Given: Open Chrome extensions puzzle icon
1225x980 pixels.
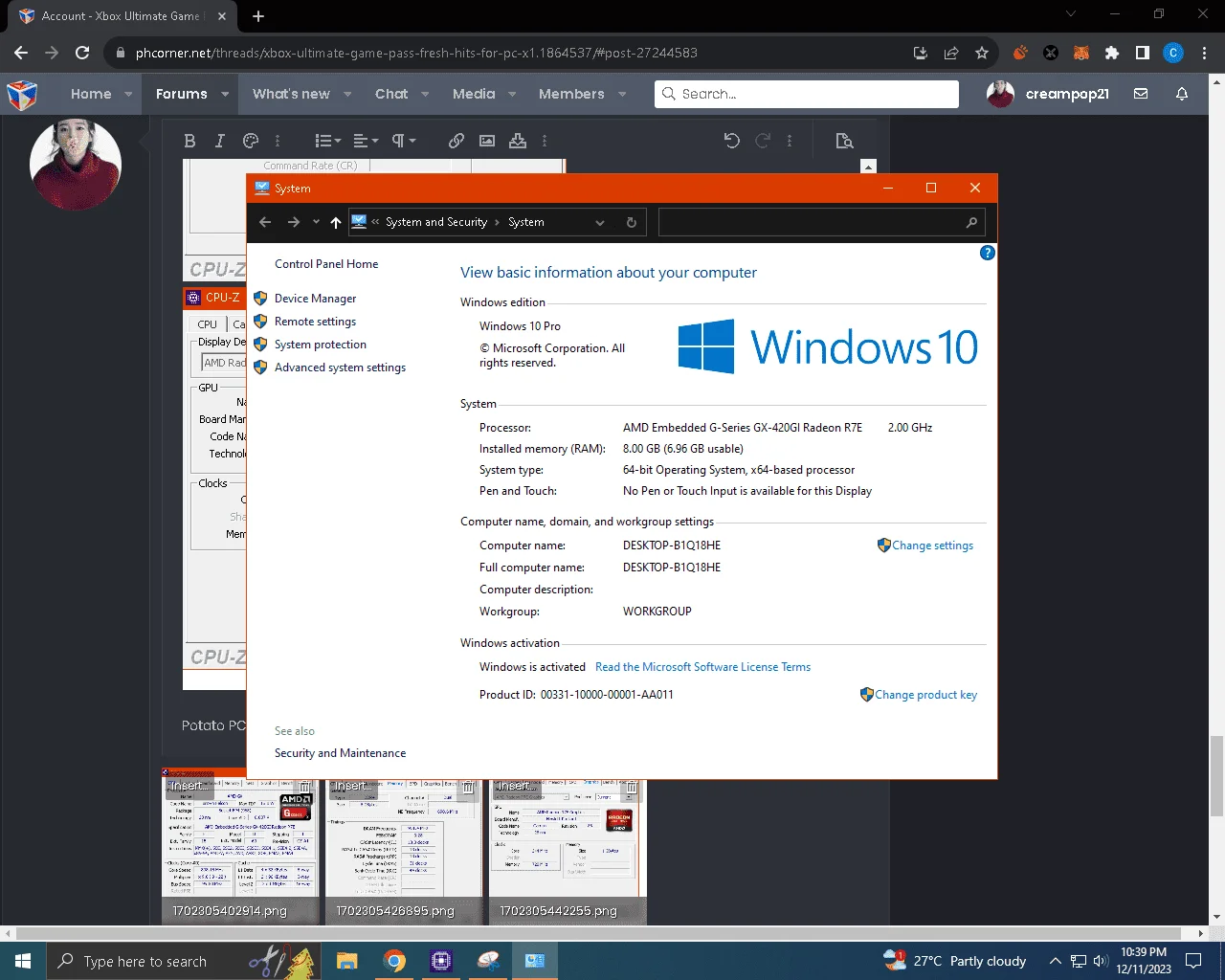Looking at the screenshot, I should (x=1111, y=53).
